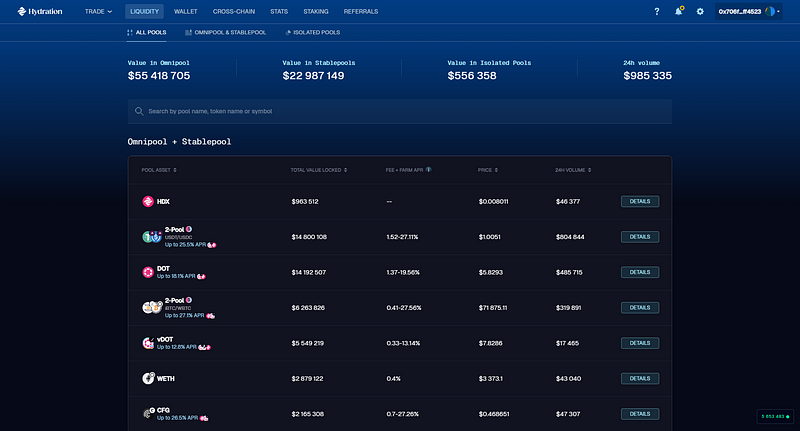Click the WETH token icon
800x431 pixels.
click(x=148, y=378)
